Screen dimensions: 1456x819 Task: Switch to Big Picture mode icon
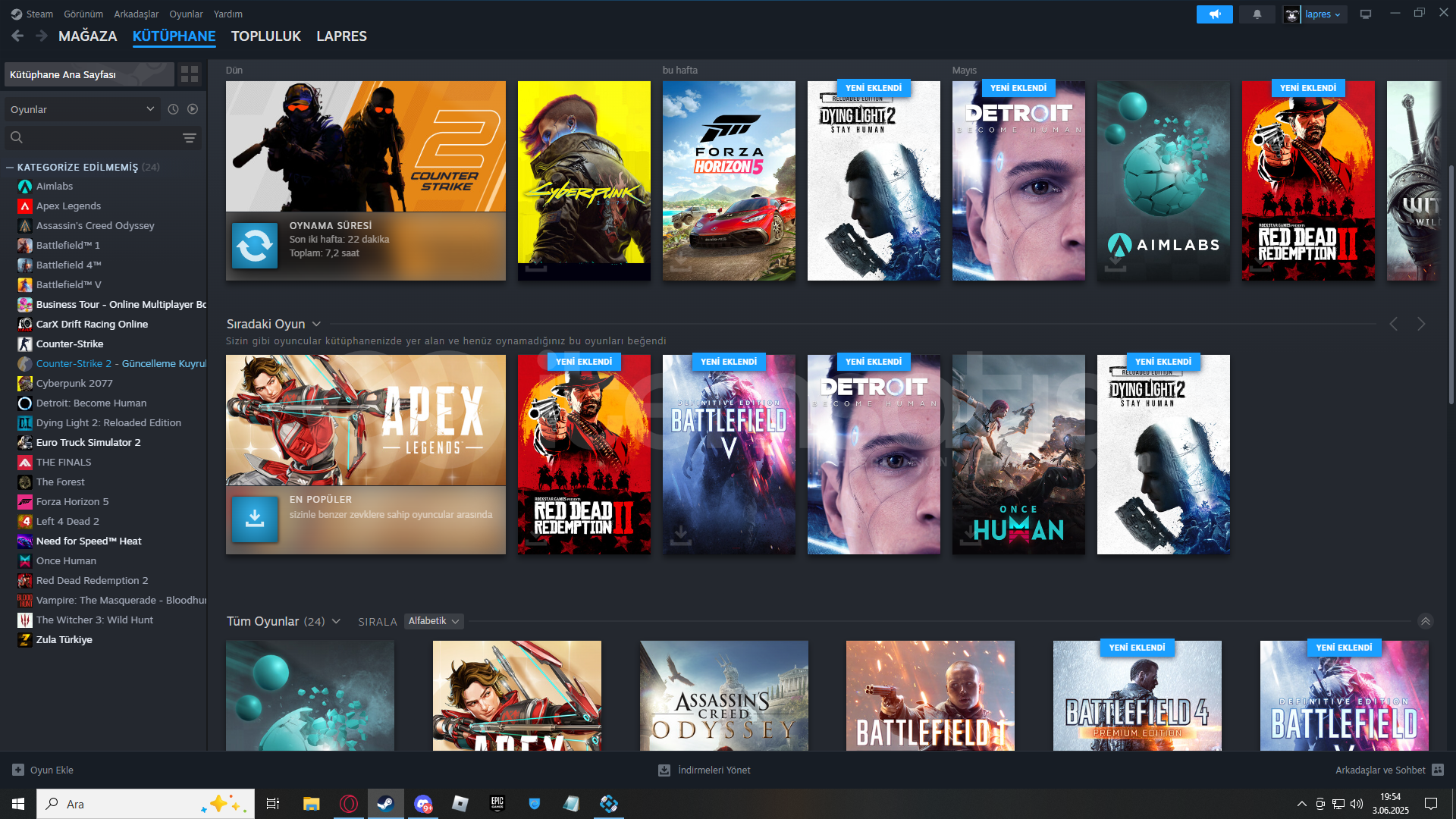(x=1366, y=14)
